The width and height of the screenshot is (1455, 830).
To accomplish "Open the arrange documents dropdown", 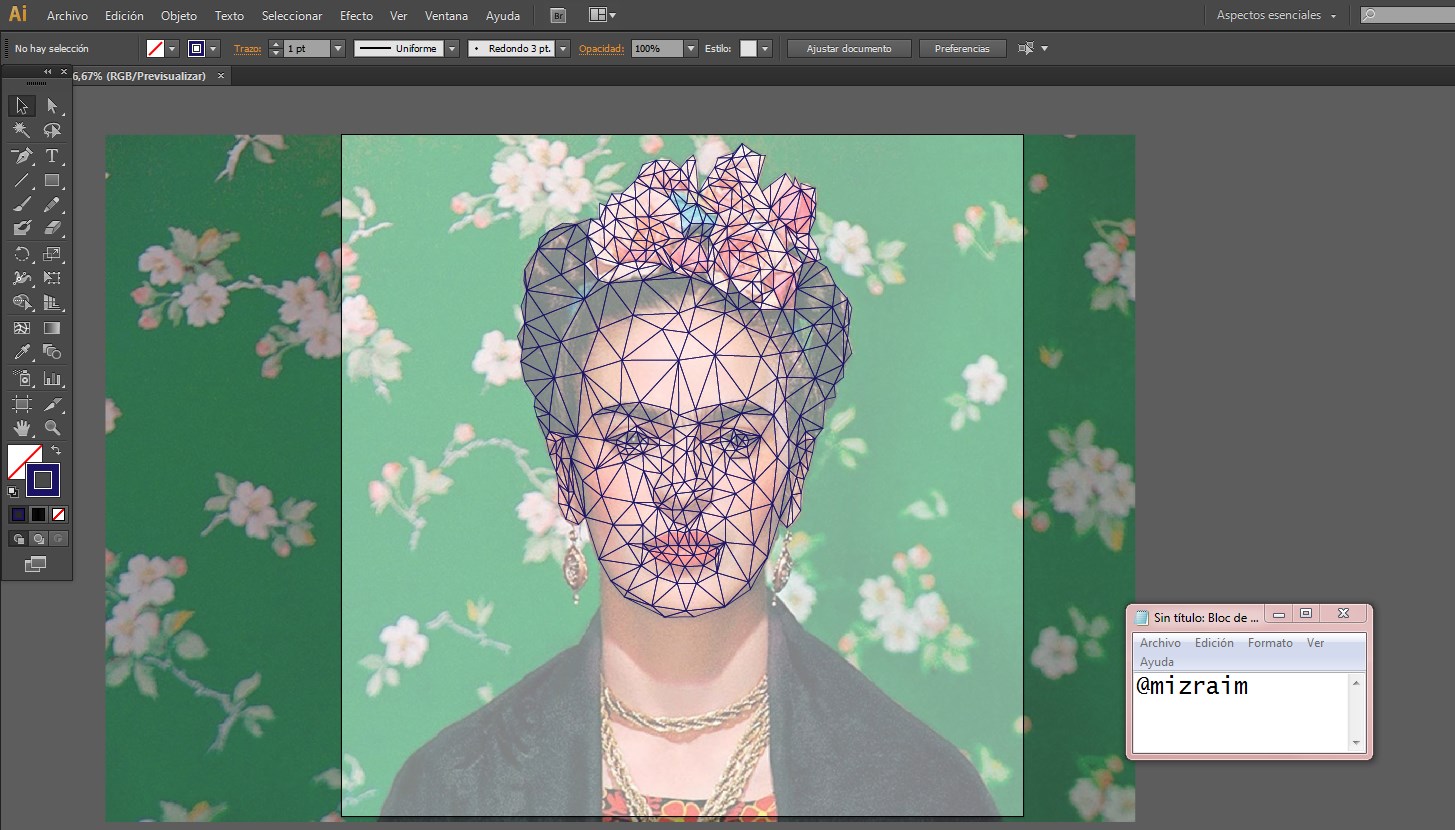I will pos(602,15).
